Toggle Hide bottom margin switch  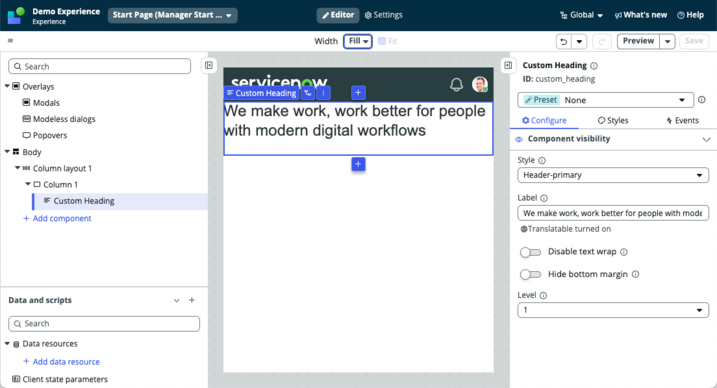pyautogui.click(x=530, y=274)
